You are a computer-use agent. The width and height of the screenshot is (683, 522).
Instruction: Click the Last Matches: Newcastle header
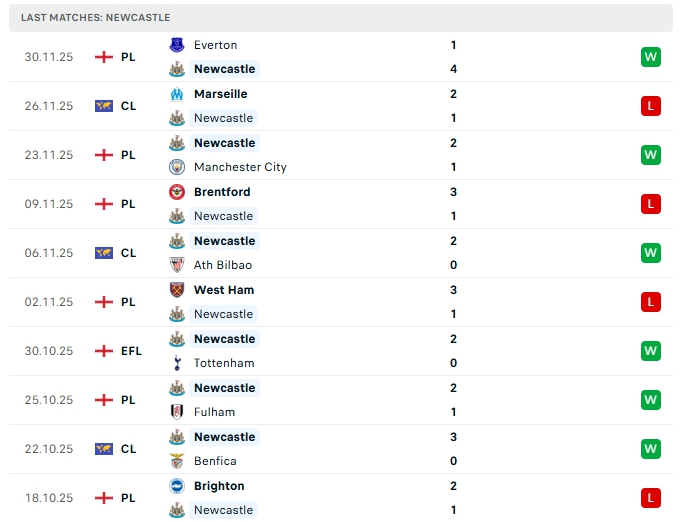(x=95, y=18)
